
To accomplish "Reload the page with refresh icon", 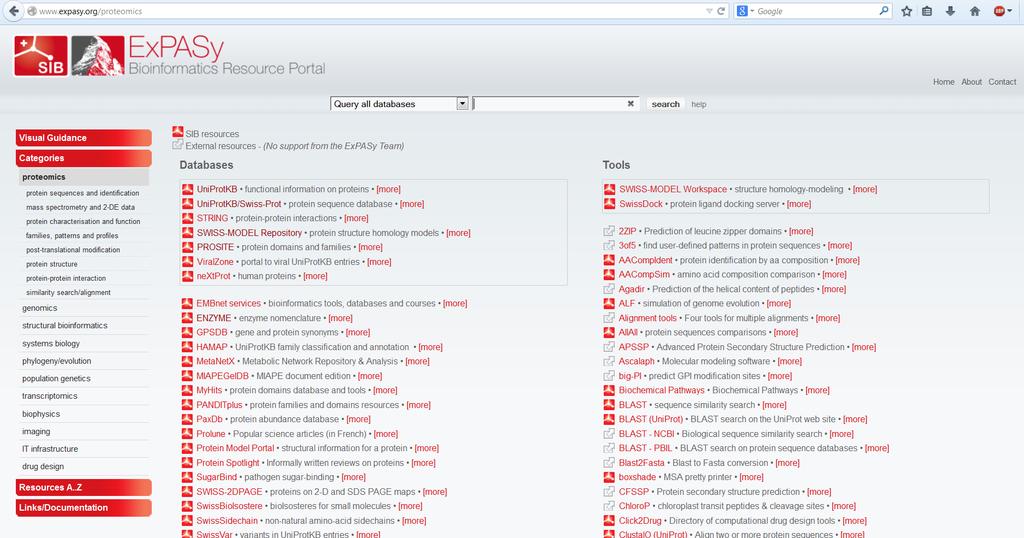I will (x=721, y=11).
